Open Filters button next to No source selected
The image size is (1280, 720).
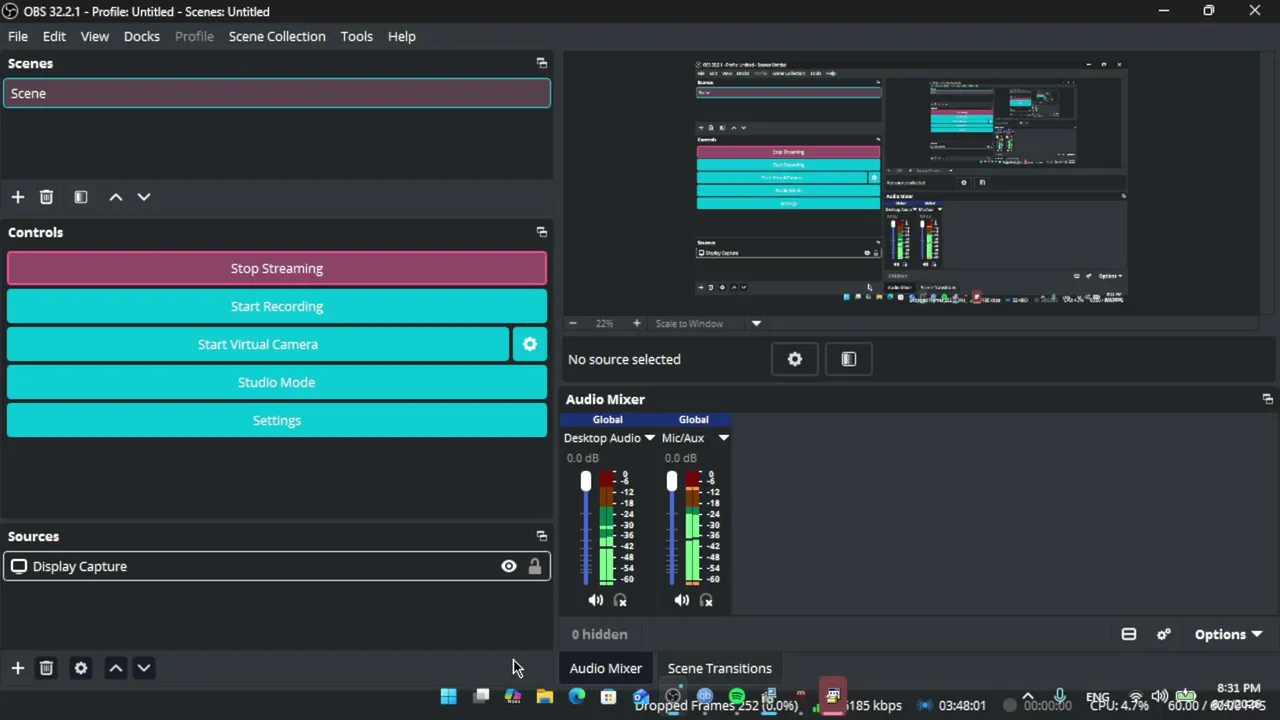pos(849,359)
